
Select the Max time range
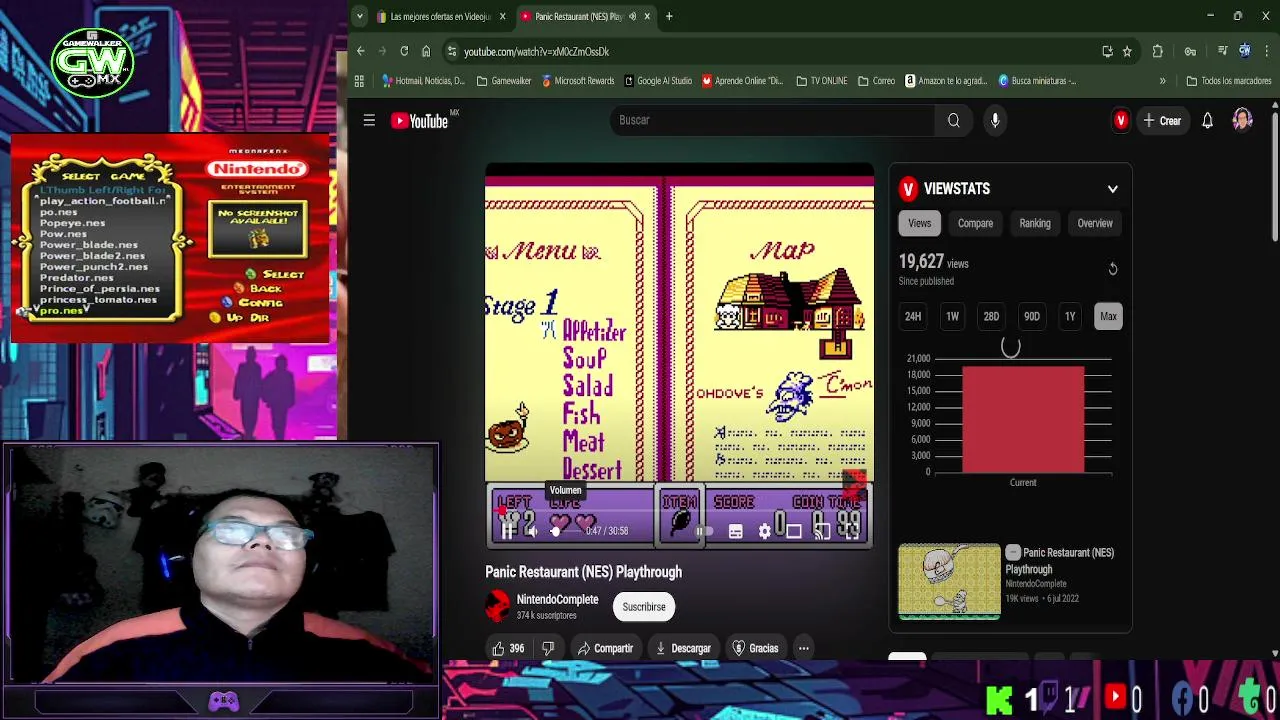pyautogui.click(x=1108, y=317)
